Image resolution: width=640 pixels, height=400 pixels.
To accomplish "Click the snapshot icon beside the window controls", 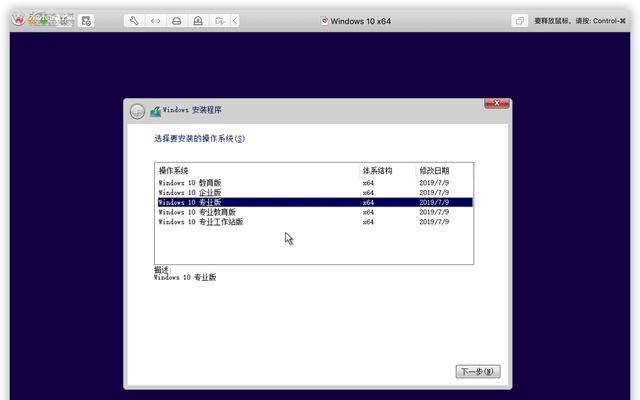I will [86, 21].
